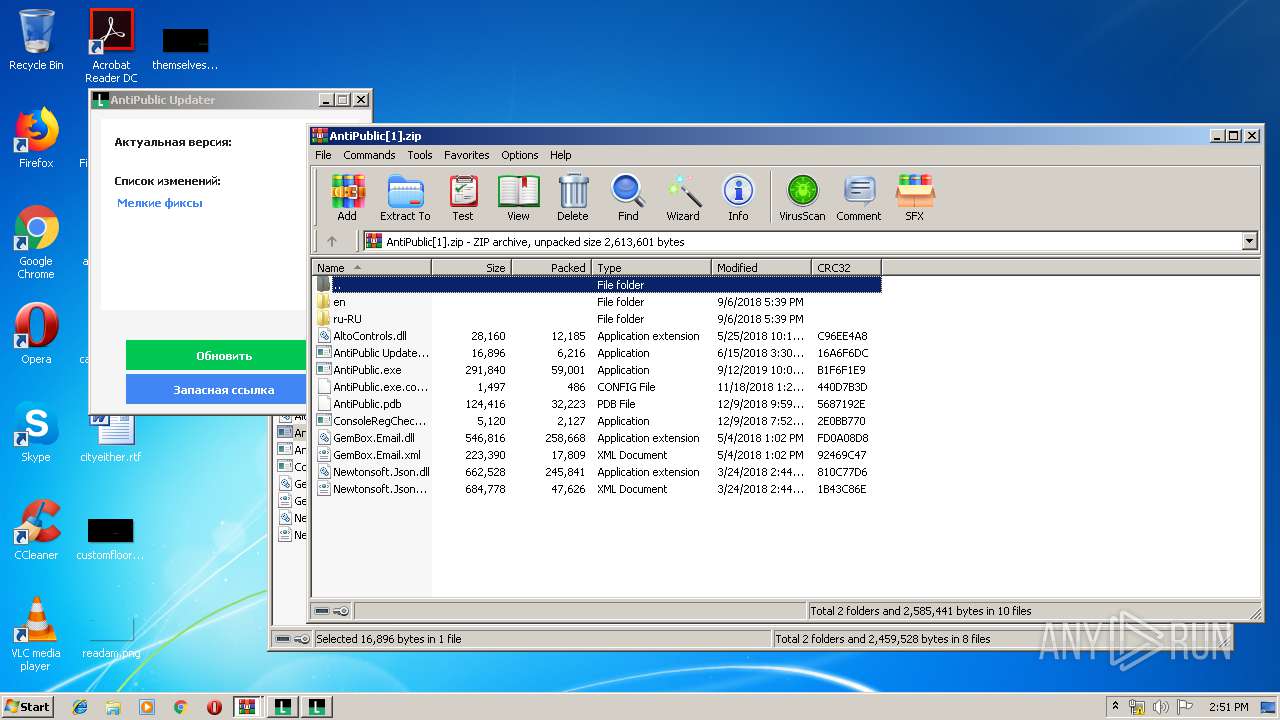The width and height of the screenshot is (1280, 720).
Task: Open the Tools menu
Action: [x=420, y=155]
